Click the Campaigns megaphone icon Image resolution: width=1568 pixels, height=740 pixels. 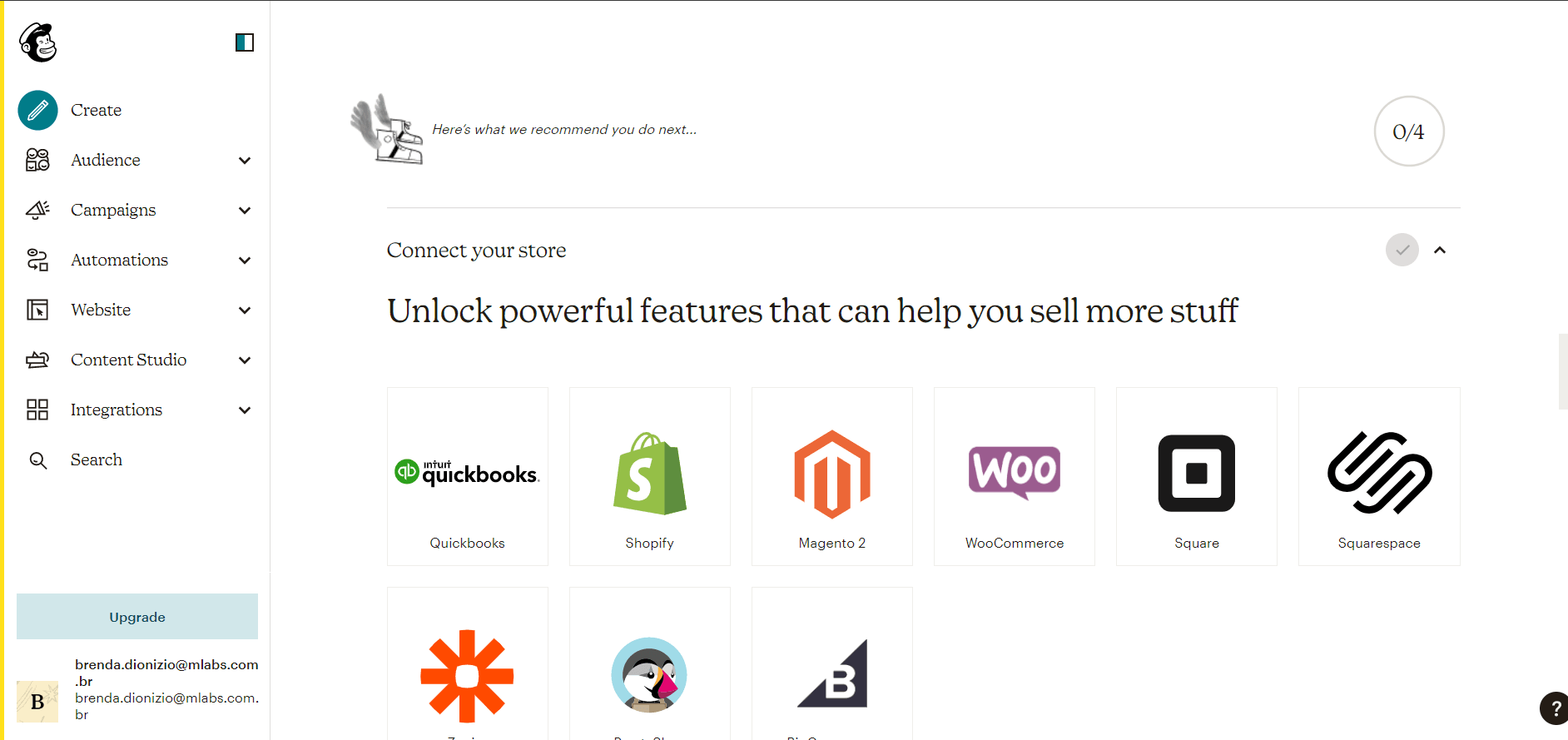[x=37, y=210]
